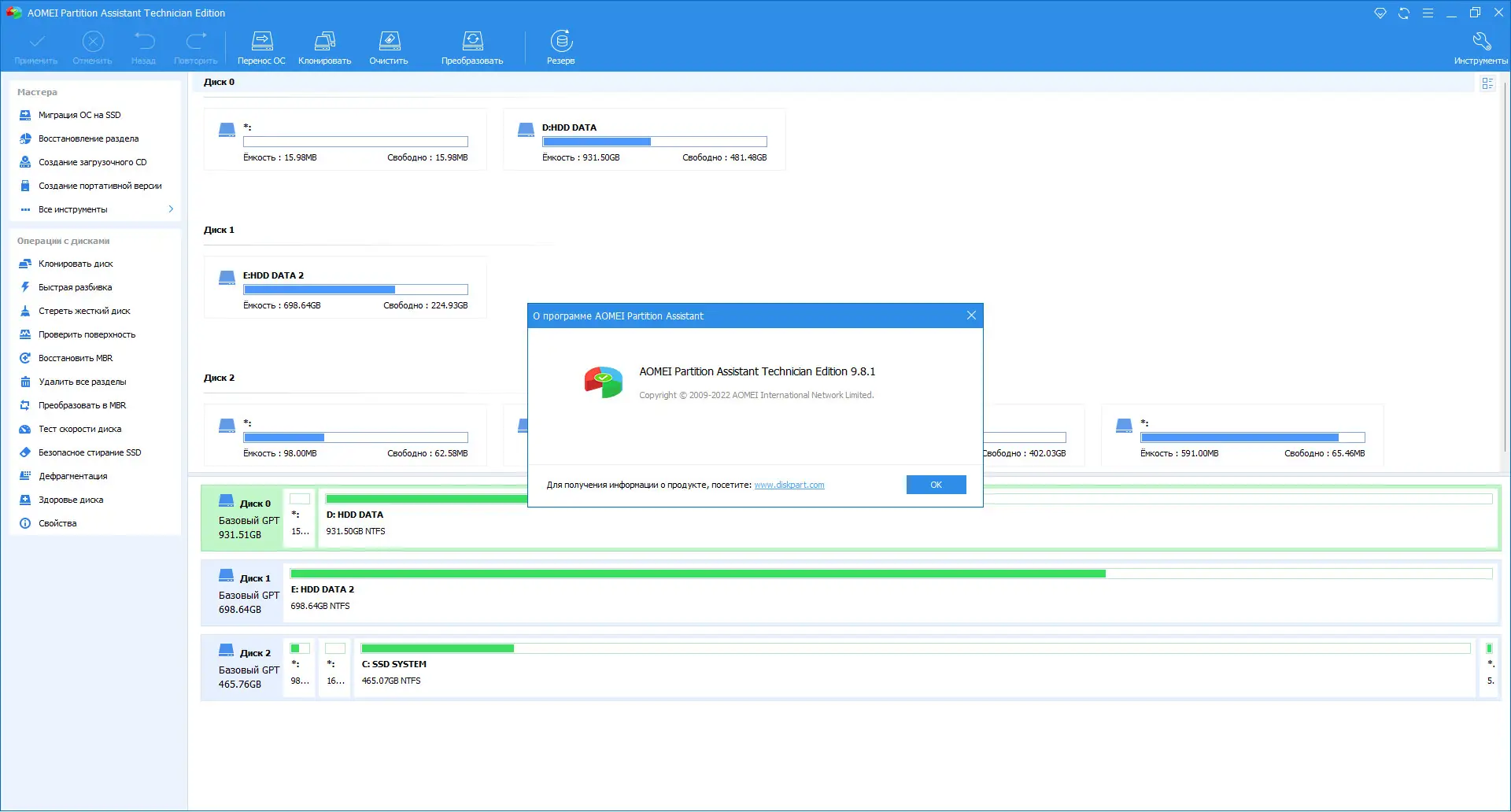Launch Создание загрузочного CD wizard

tap(92, 162)
